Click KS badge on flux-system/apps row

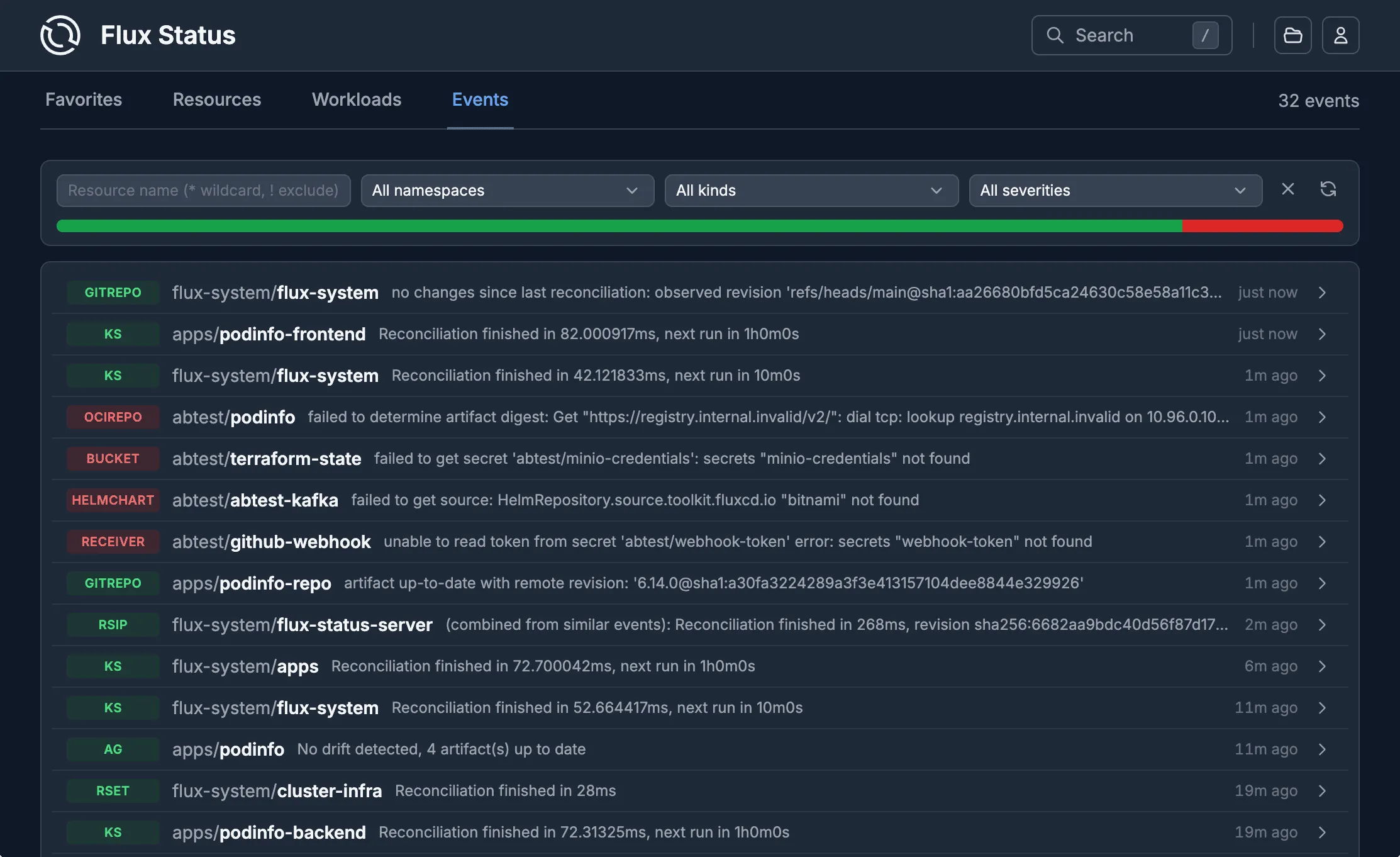(x=113, y=666)
